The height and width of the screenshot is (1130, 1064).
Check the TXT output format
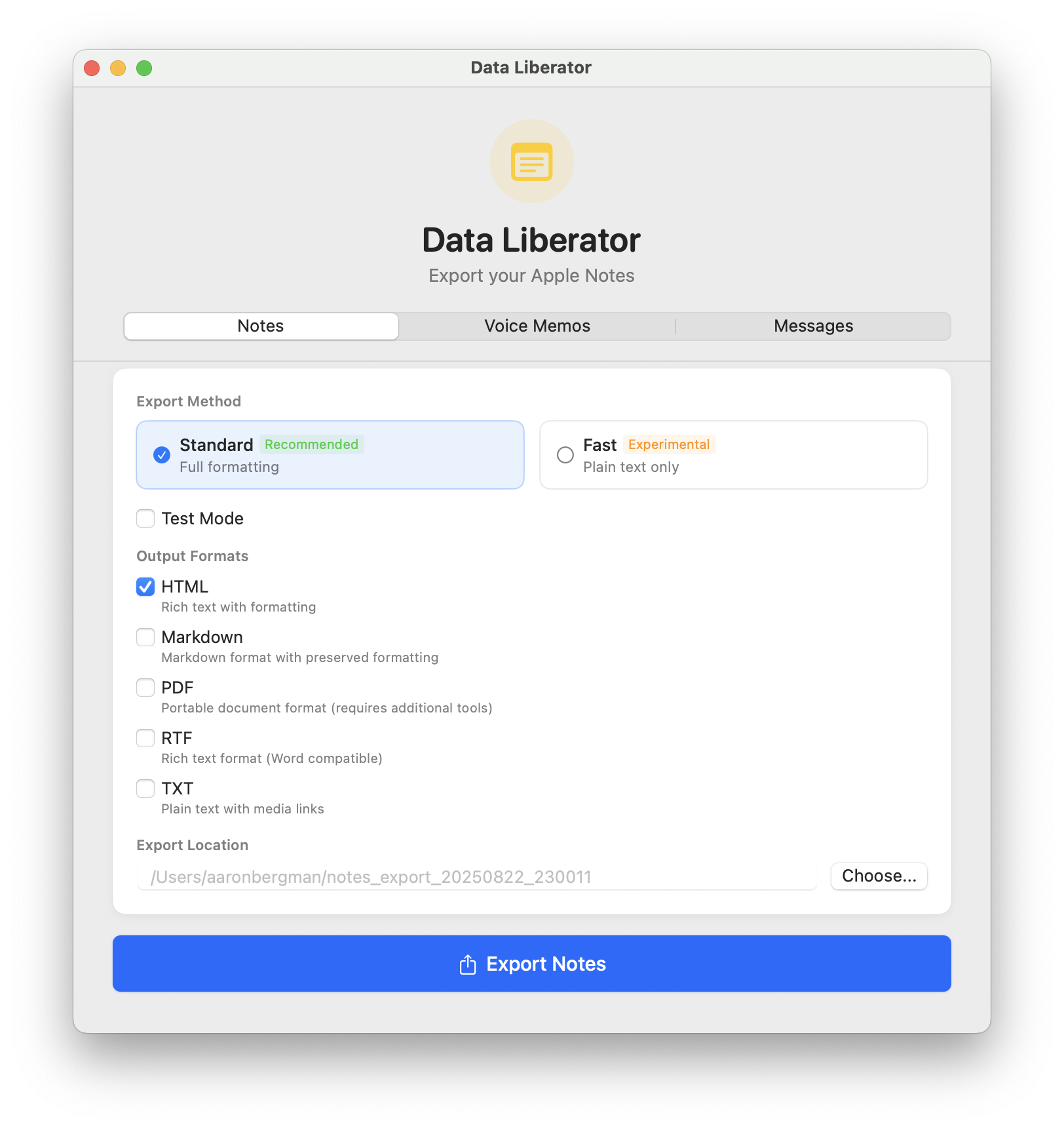click(x=145, y=789)
